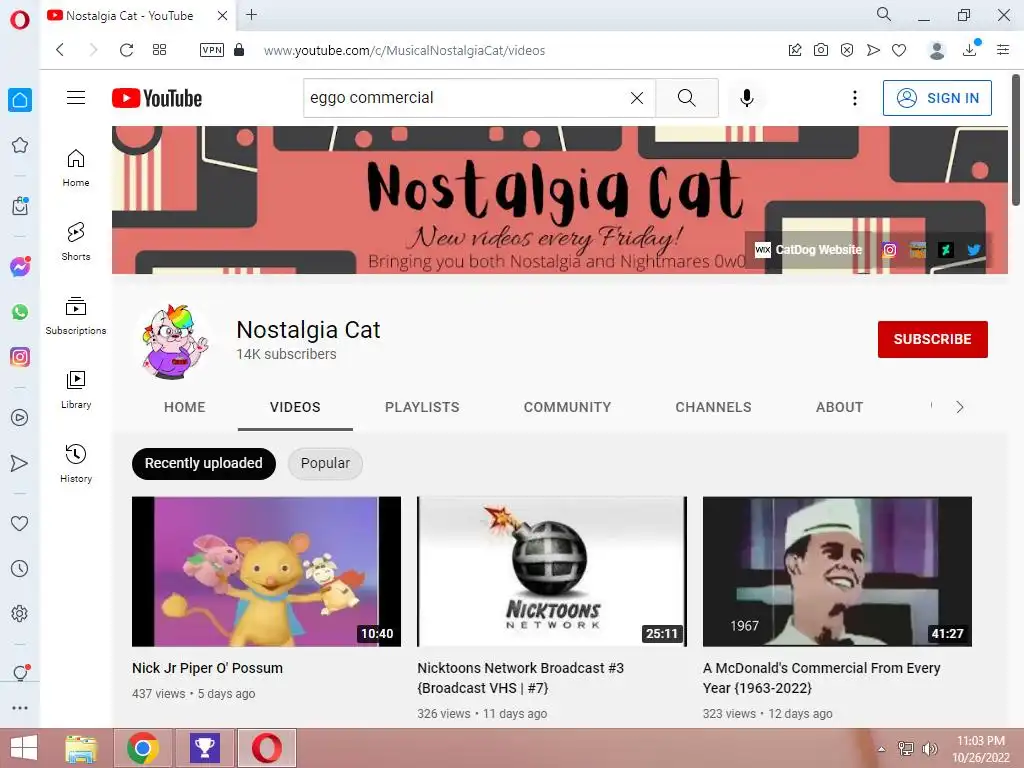Open CatDog Website banner link
Viewport: 1024px width, 768px height.
click(x=808, y=250)
